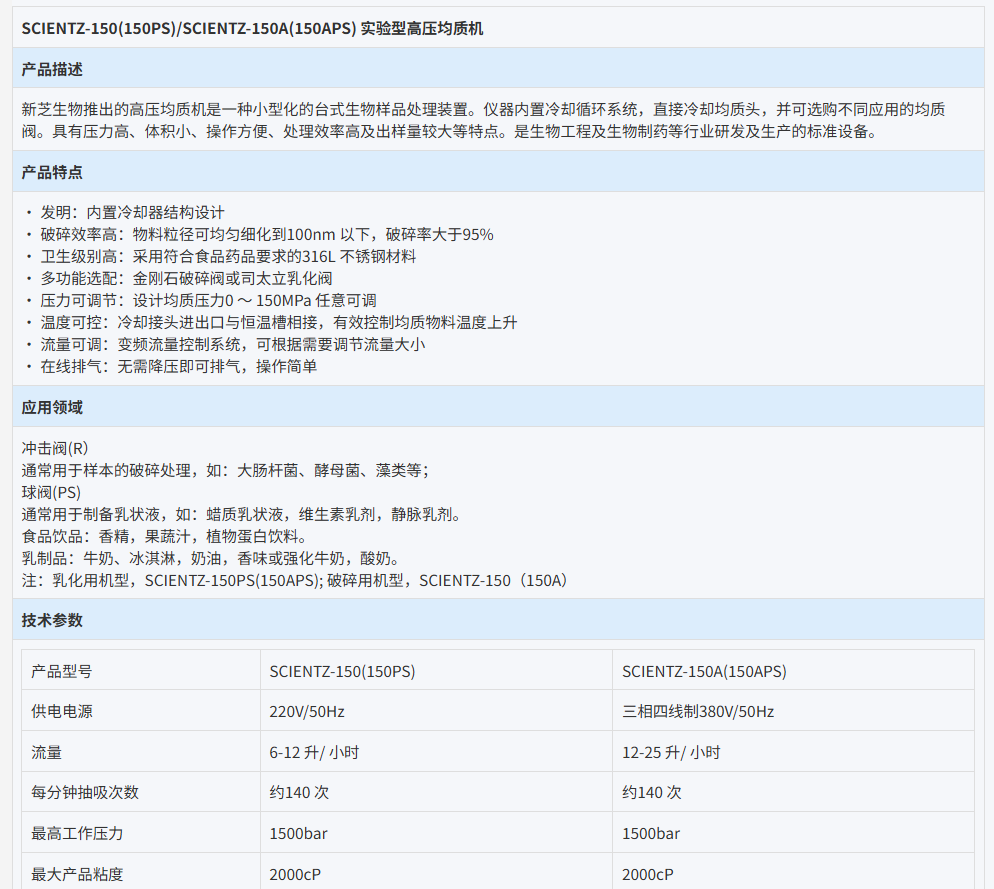Viewport: 994px width, 889px height.
Task: Click the 球阀(PS) subheading
Action: (x=51, y=492)
